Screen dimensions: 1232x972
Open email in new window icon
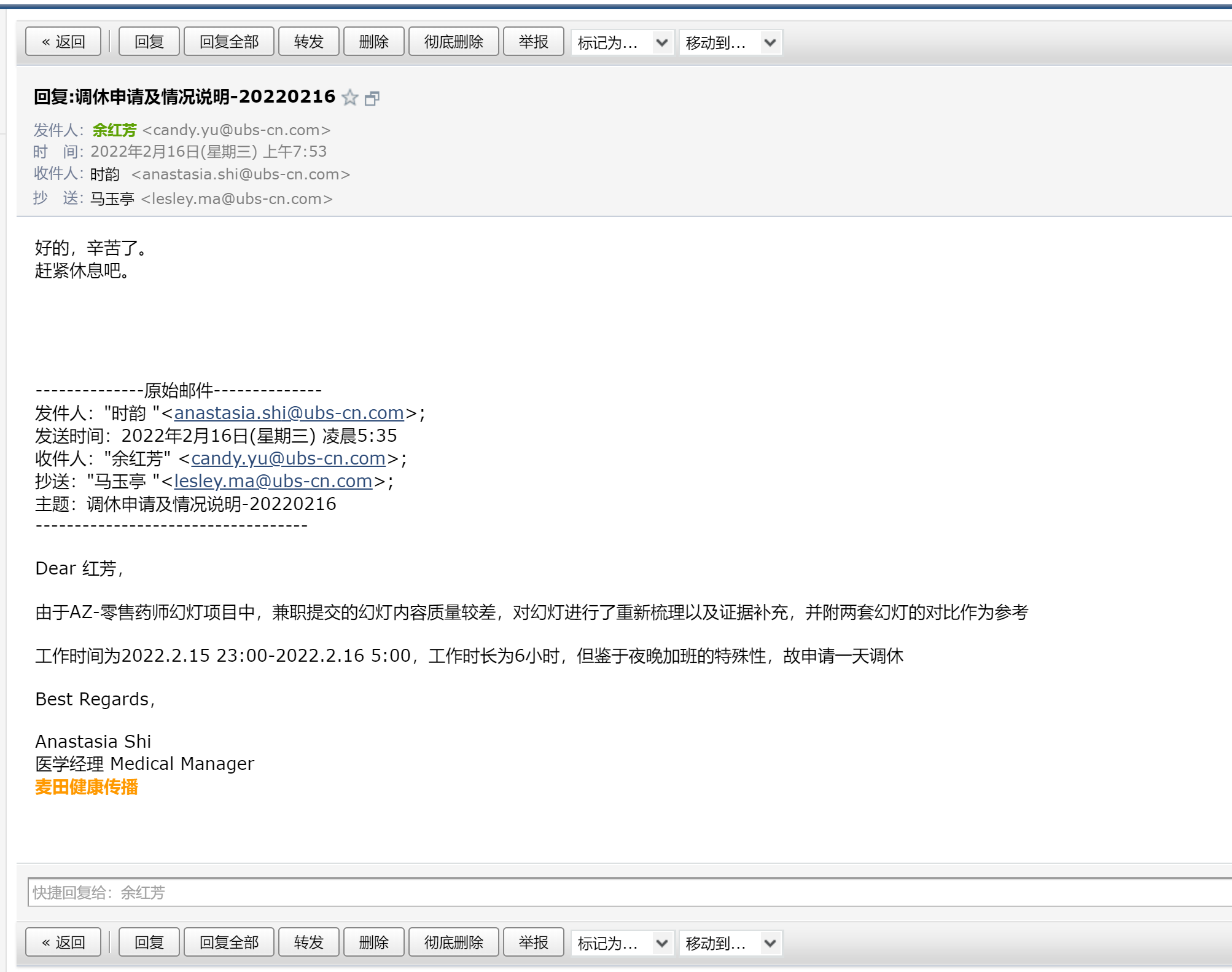372,98
